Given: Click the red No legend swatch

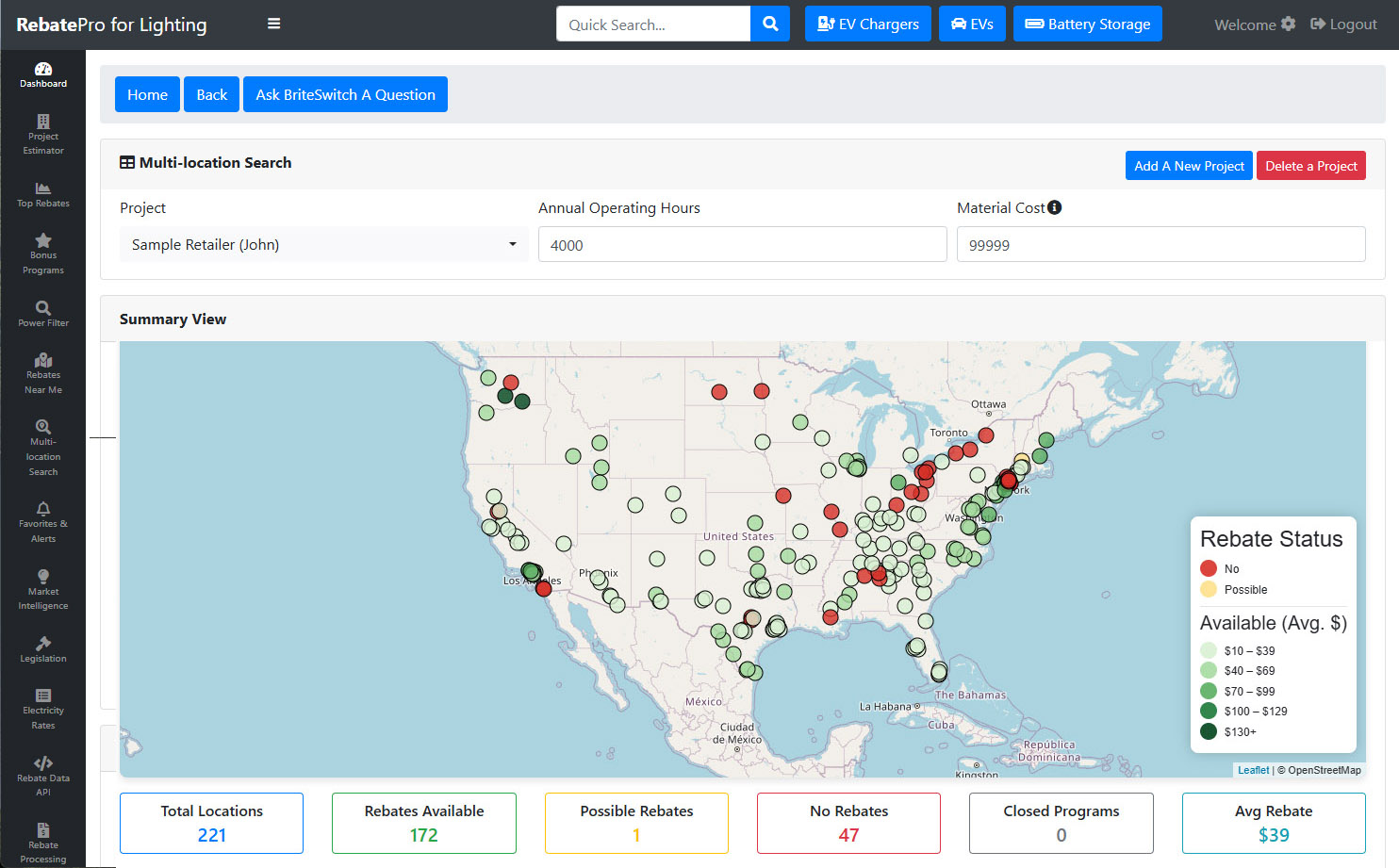Looking at the screenshot, I should 1209,568.
